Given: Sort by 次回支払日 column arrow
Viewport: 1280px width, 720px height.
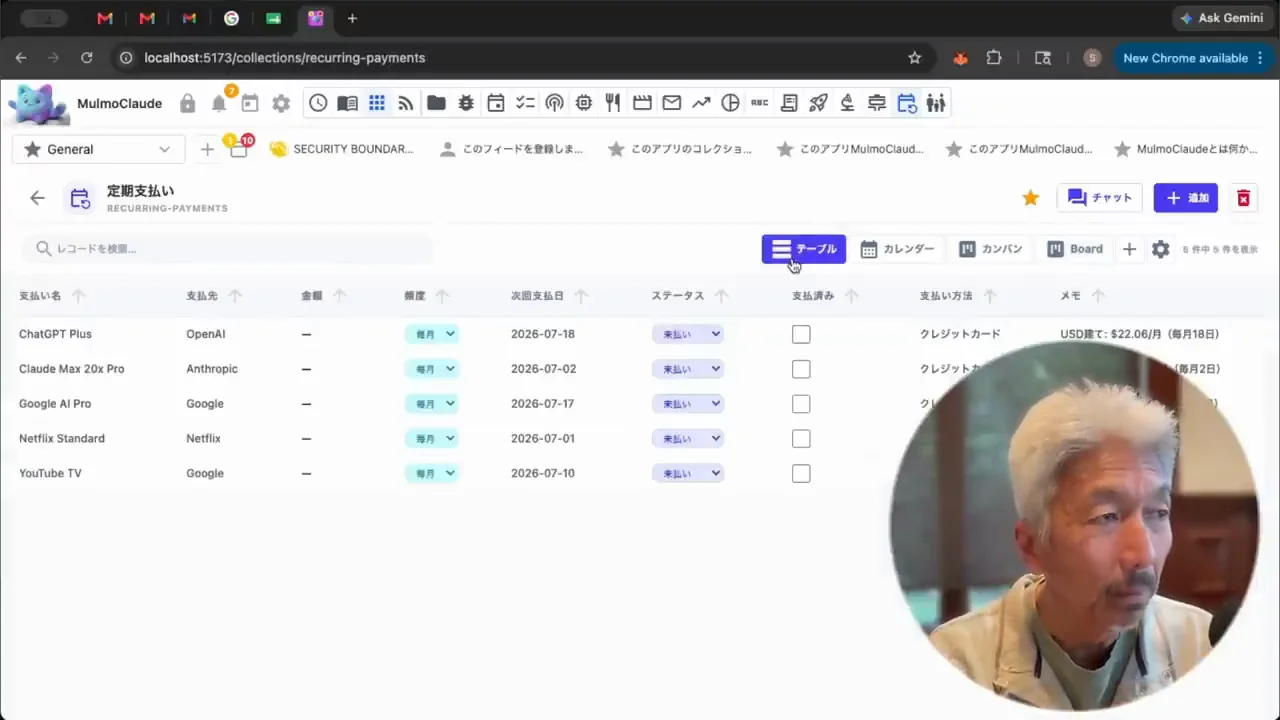Looking at the screenshot, I should 581,296.
